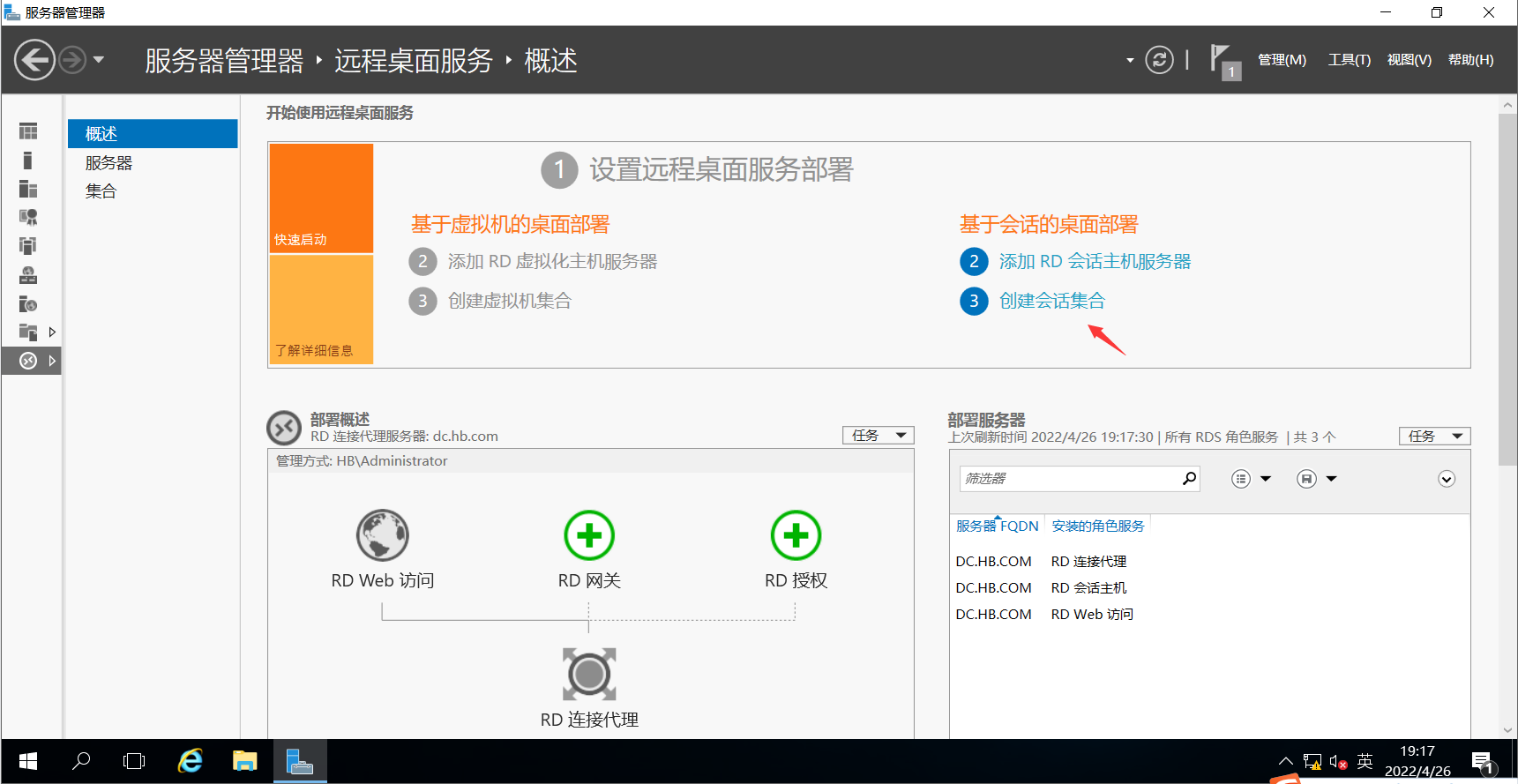The height and width of the screenshot is (784, 1518).
Task: Open the network tray icon
Action: click(x=1312, y=762)
